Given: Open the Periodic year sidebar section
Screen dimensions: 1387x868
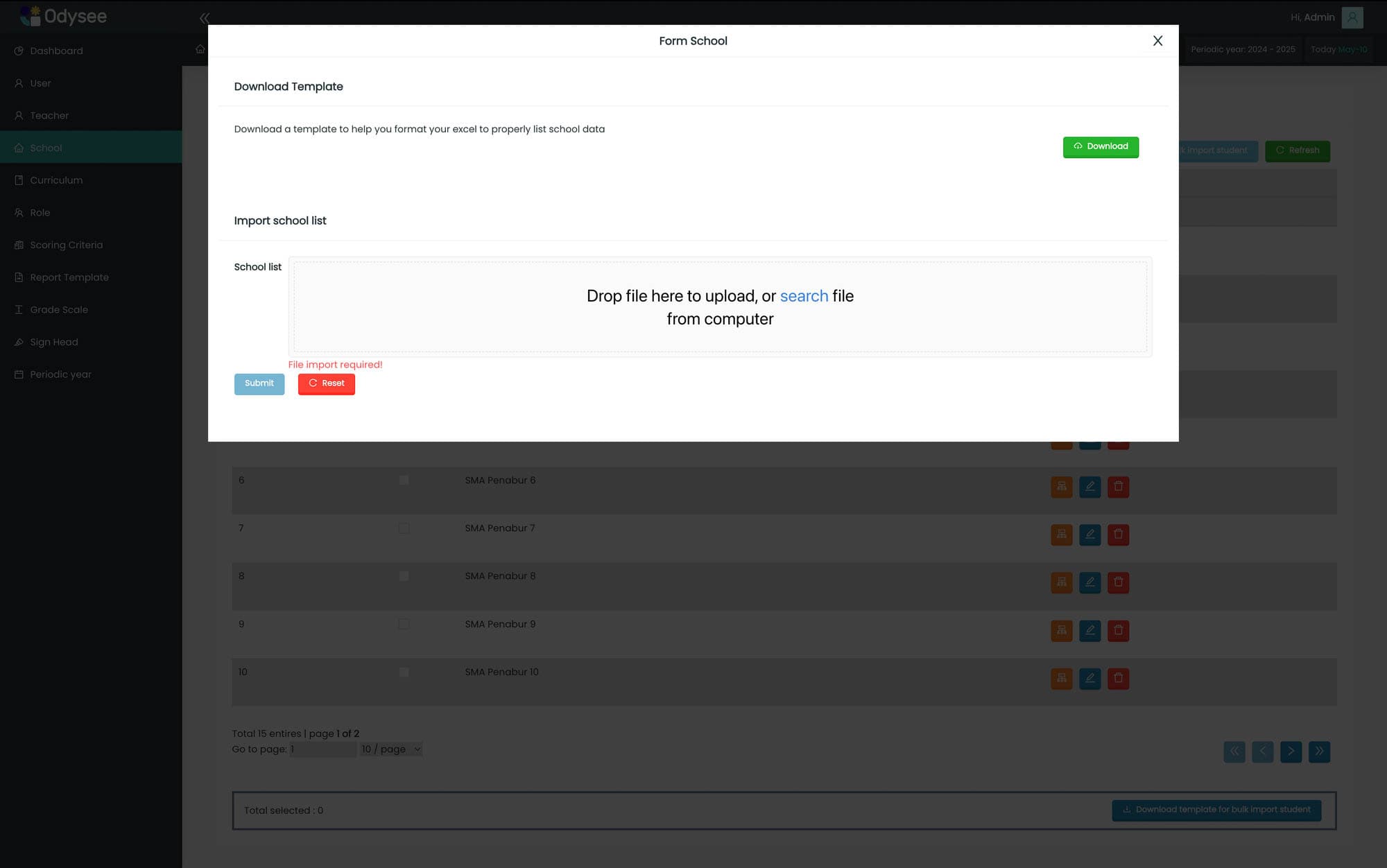Looking at the screenshot, I should (x=60, y=374).
